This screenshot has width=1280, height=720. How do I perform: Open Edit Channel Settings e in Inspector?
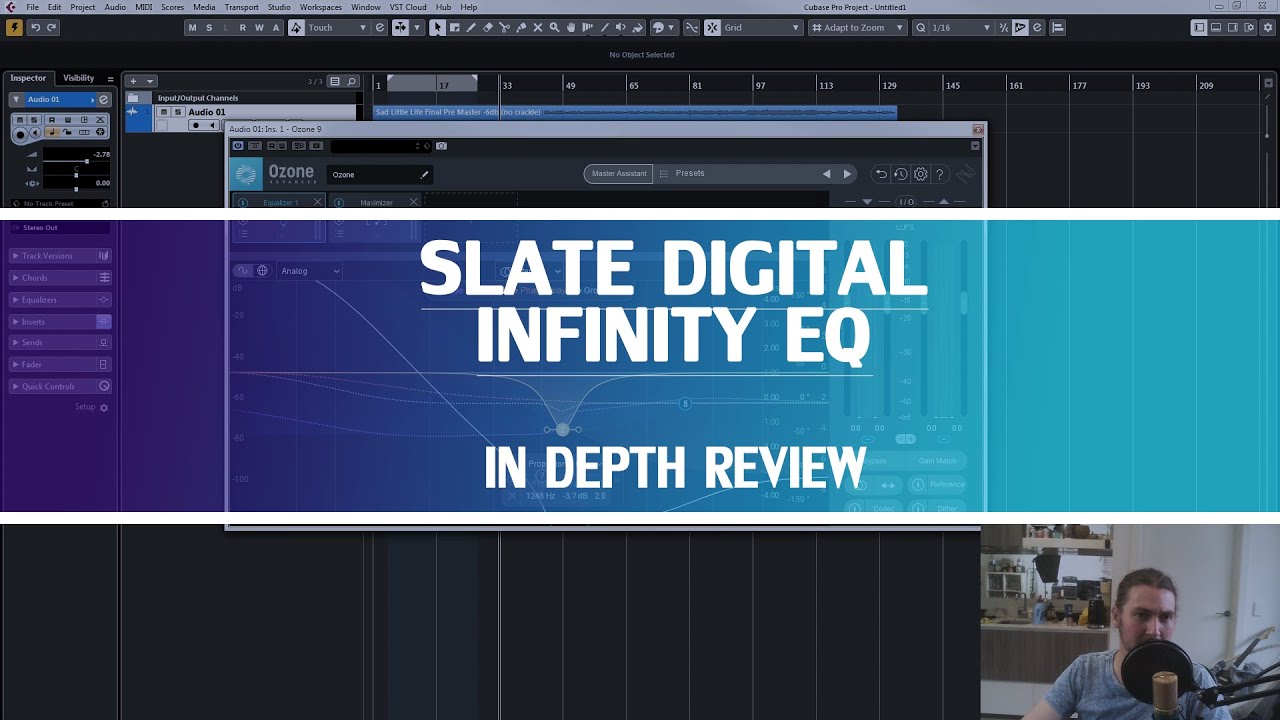[103, 99]
